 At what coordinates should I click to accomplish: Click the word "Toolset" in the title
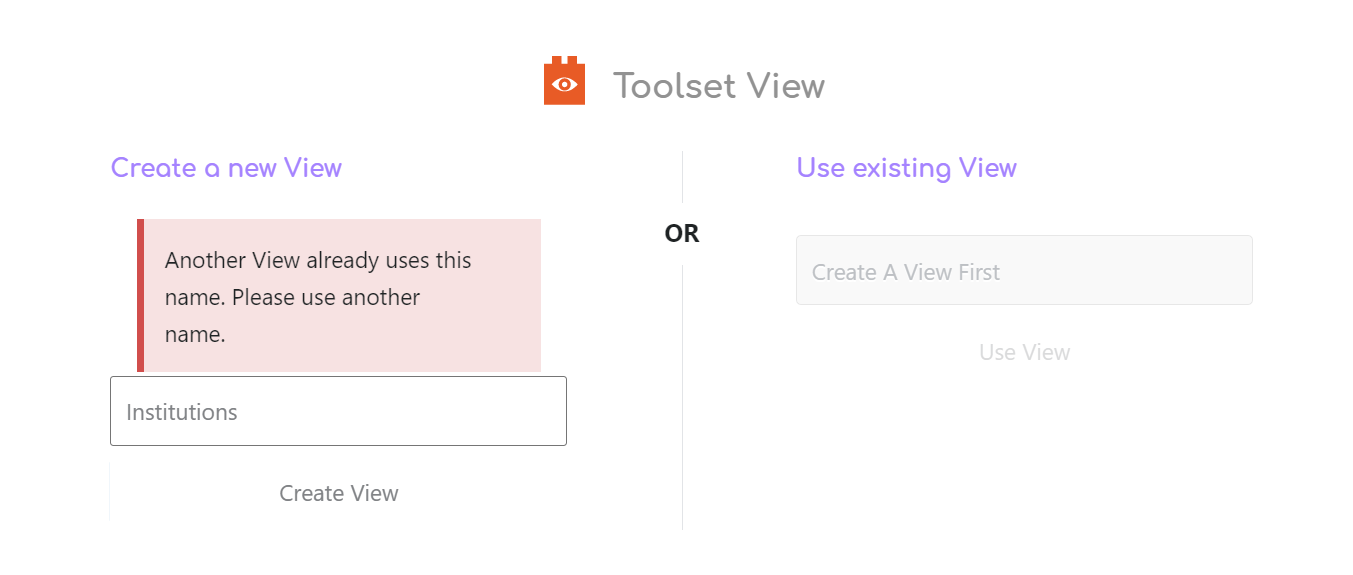(x=675, y=86)
